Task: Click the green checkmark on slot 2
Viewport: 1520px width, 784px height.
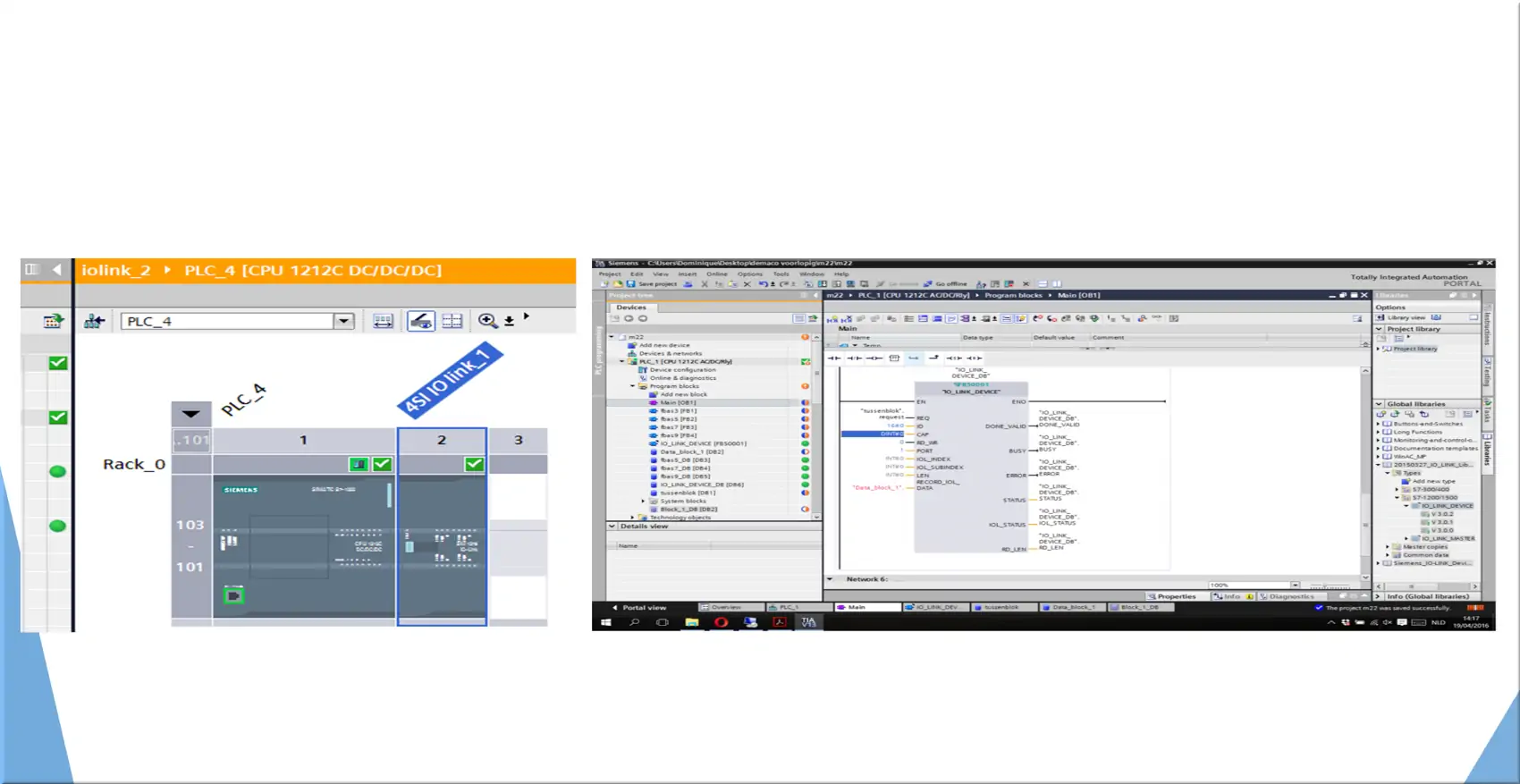Action: pos(474,464)
